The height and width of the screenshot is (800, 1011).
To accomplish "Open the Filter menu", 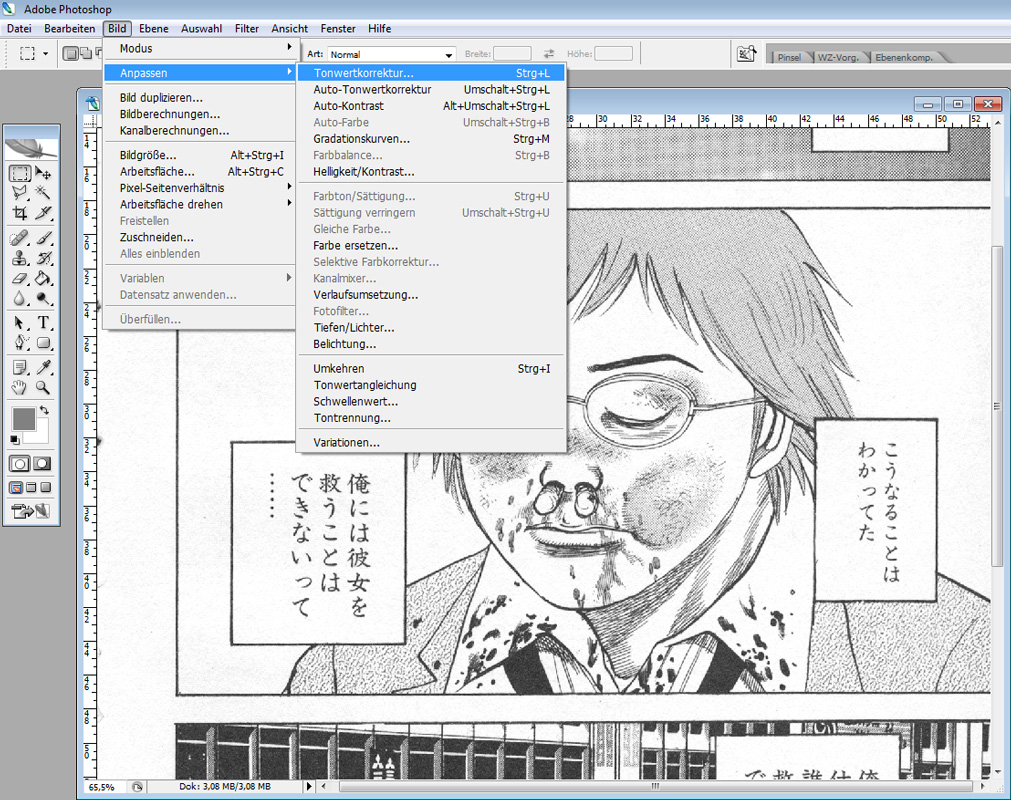I will (246, 28).
